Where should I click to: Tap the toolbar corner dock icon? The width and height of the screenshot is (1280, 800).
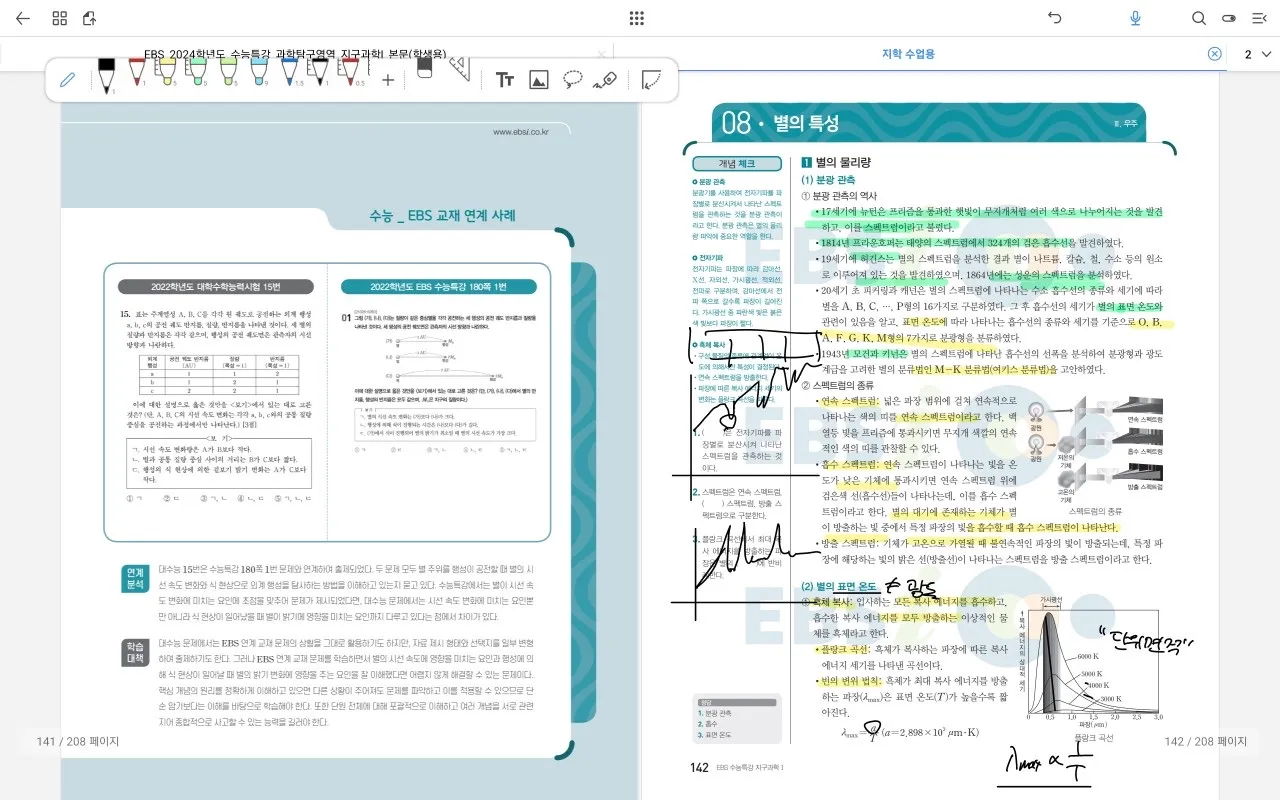click(x=651, y=80)
